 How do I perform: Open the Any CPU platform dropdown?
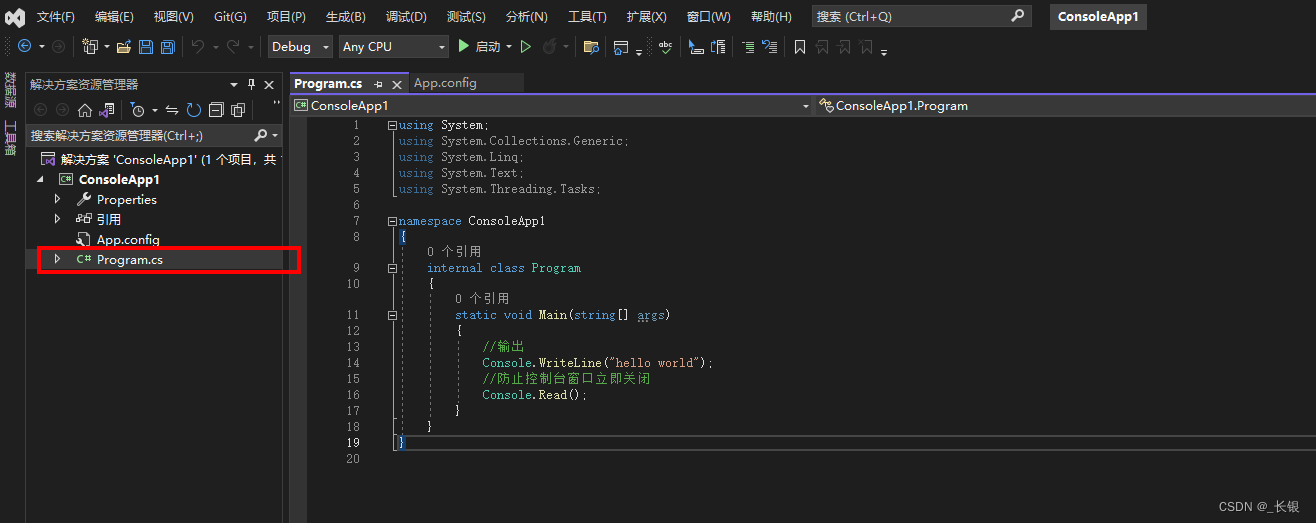[393, 47]
